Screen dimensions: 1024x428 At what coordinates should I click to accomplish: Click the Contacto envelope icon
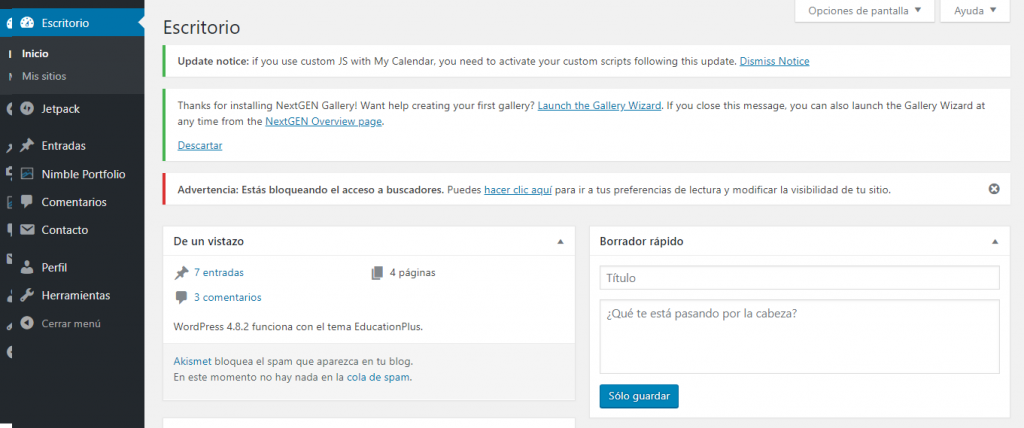coord(28,230)
